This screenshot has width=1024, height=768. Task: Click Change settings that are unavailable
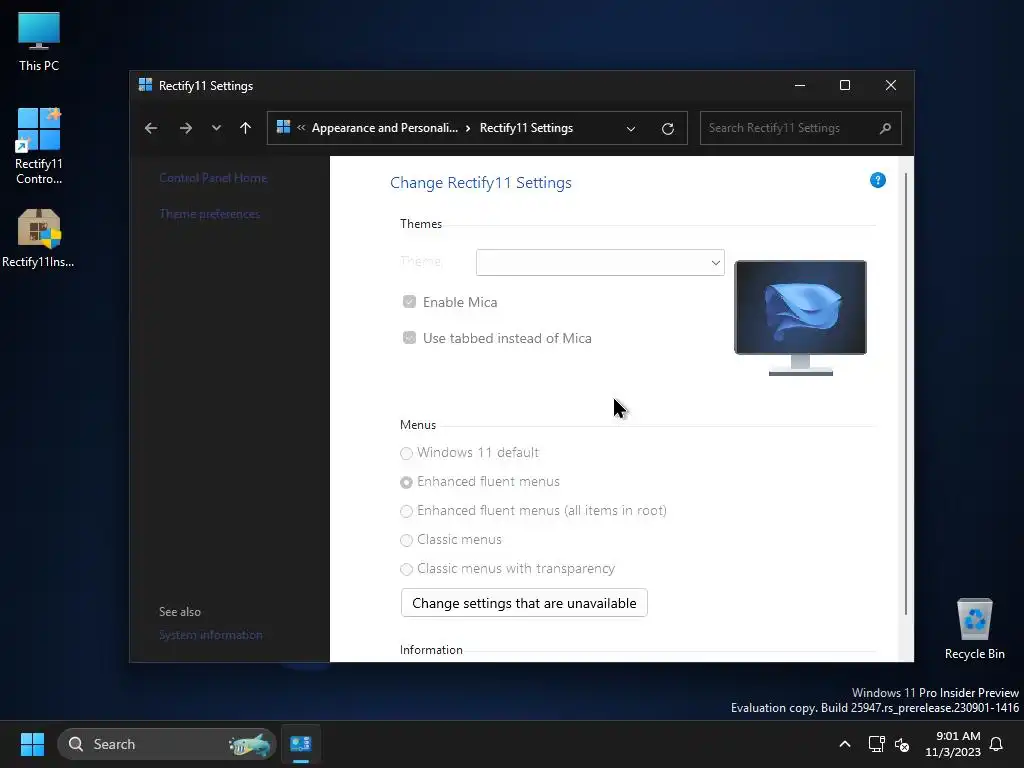pos(524,603)
